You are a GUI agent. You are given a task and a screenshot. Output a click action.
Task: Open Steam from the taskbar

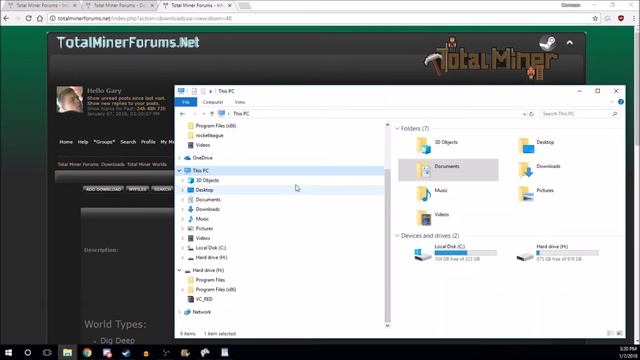click(126, 353)
